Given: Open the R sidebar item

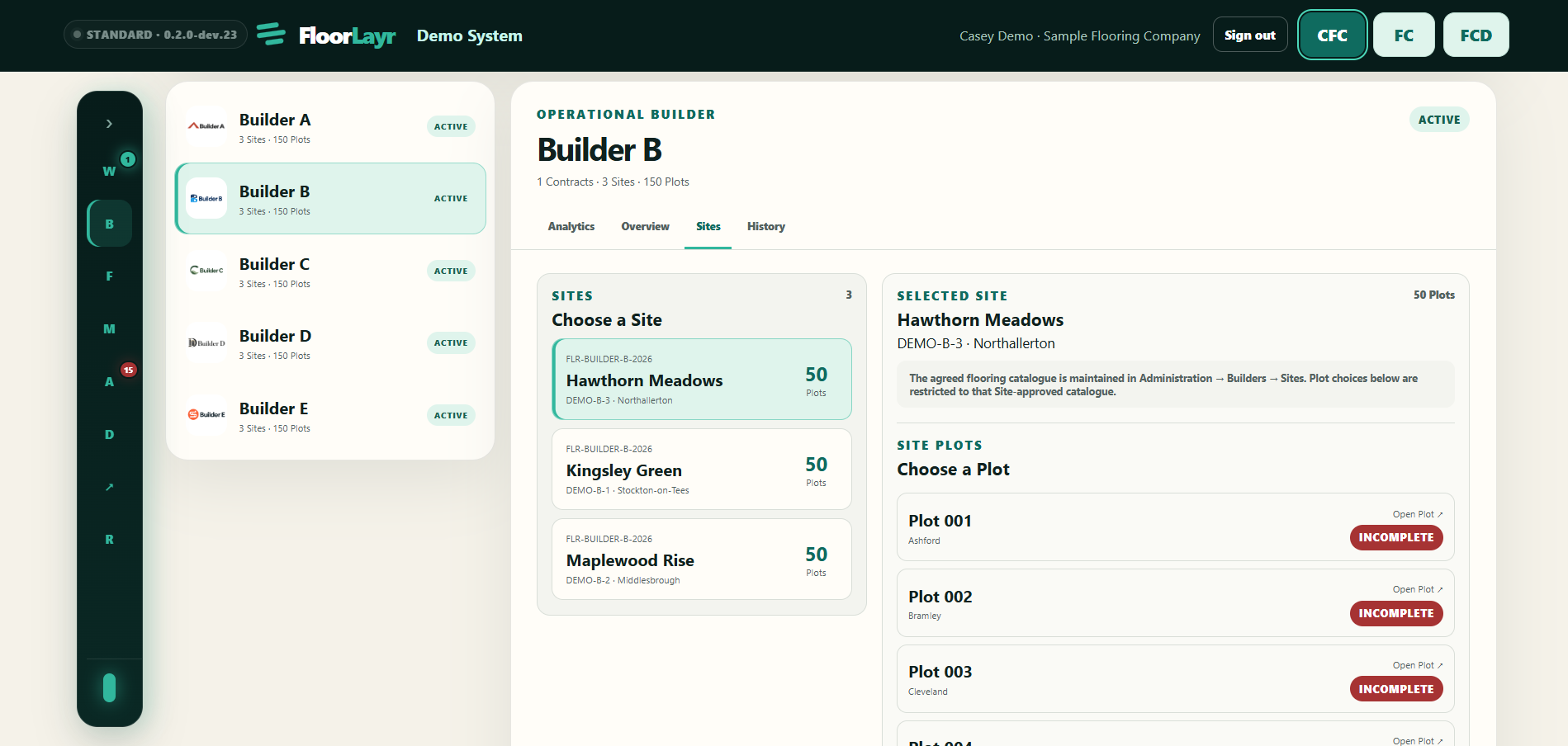Looking at the screenshot, I should coord(109,540).
